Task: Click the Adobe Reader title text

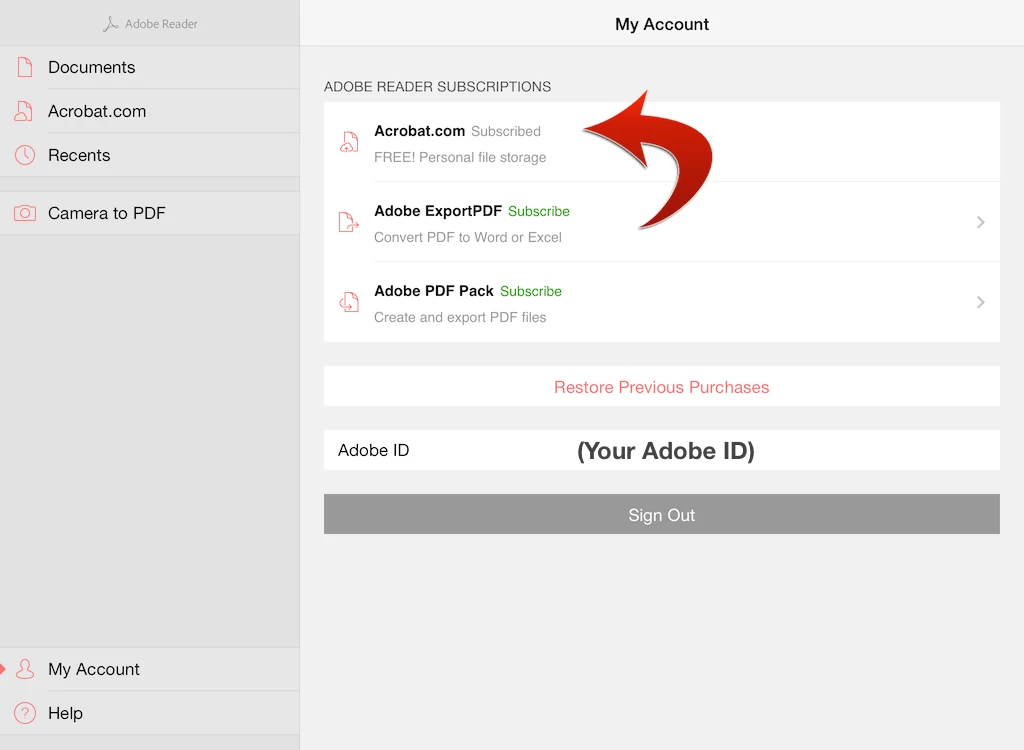Action: (x=161, y=24)
